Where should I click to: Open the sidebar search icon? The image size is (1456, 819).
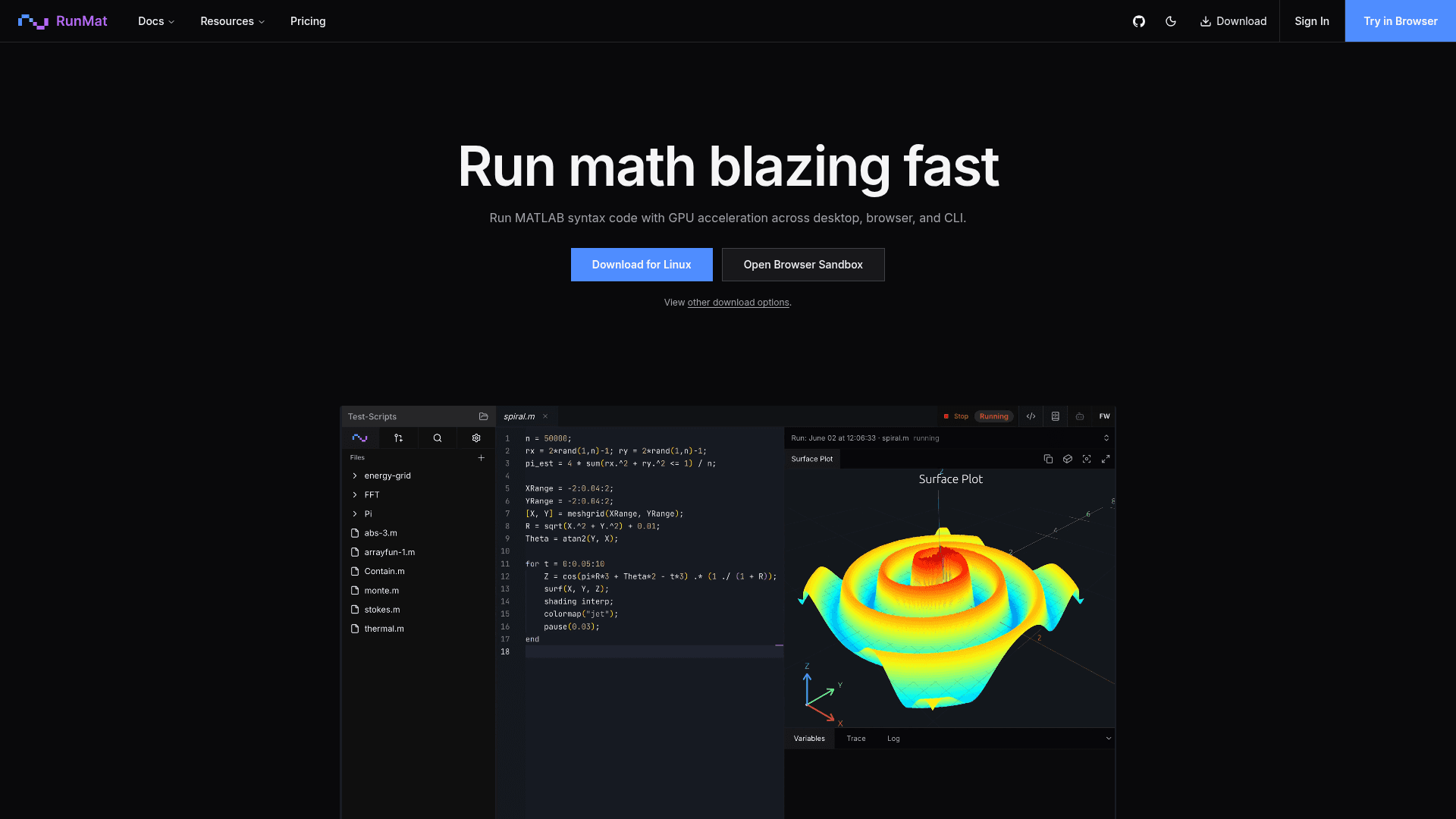(x=438, y=438)
